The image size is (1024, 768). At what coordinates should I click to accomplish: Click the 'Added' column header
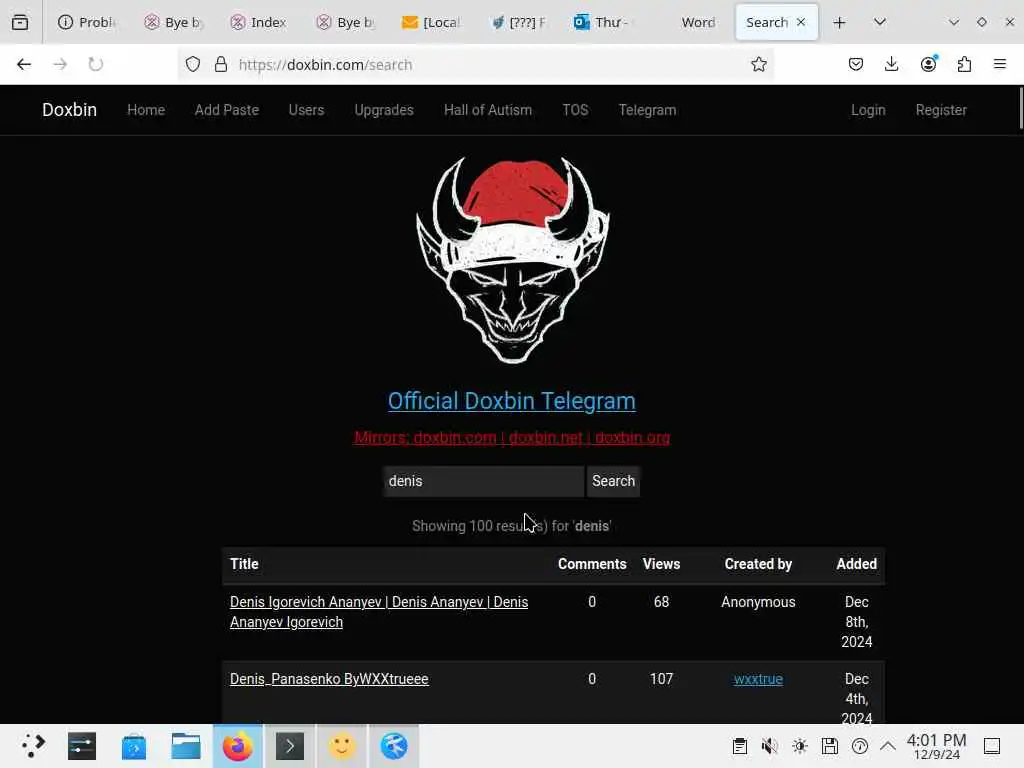click(x=856, y=564)
